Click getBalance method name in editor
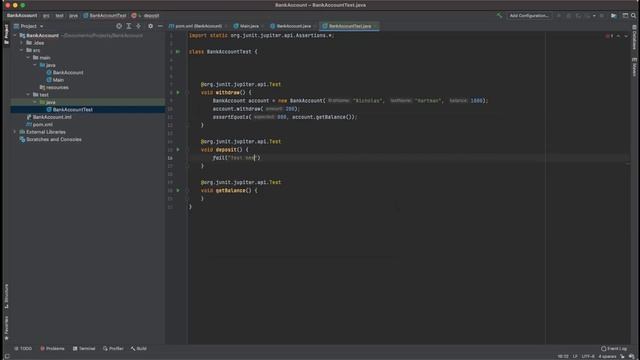 [231, 191]
